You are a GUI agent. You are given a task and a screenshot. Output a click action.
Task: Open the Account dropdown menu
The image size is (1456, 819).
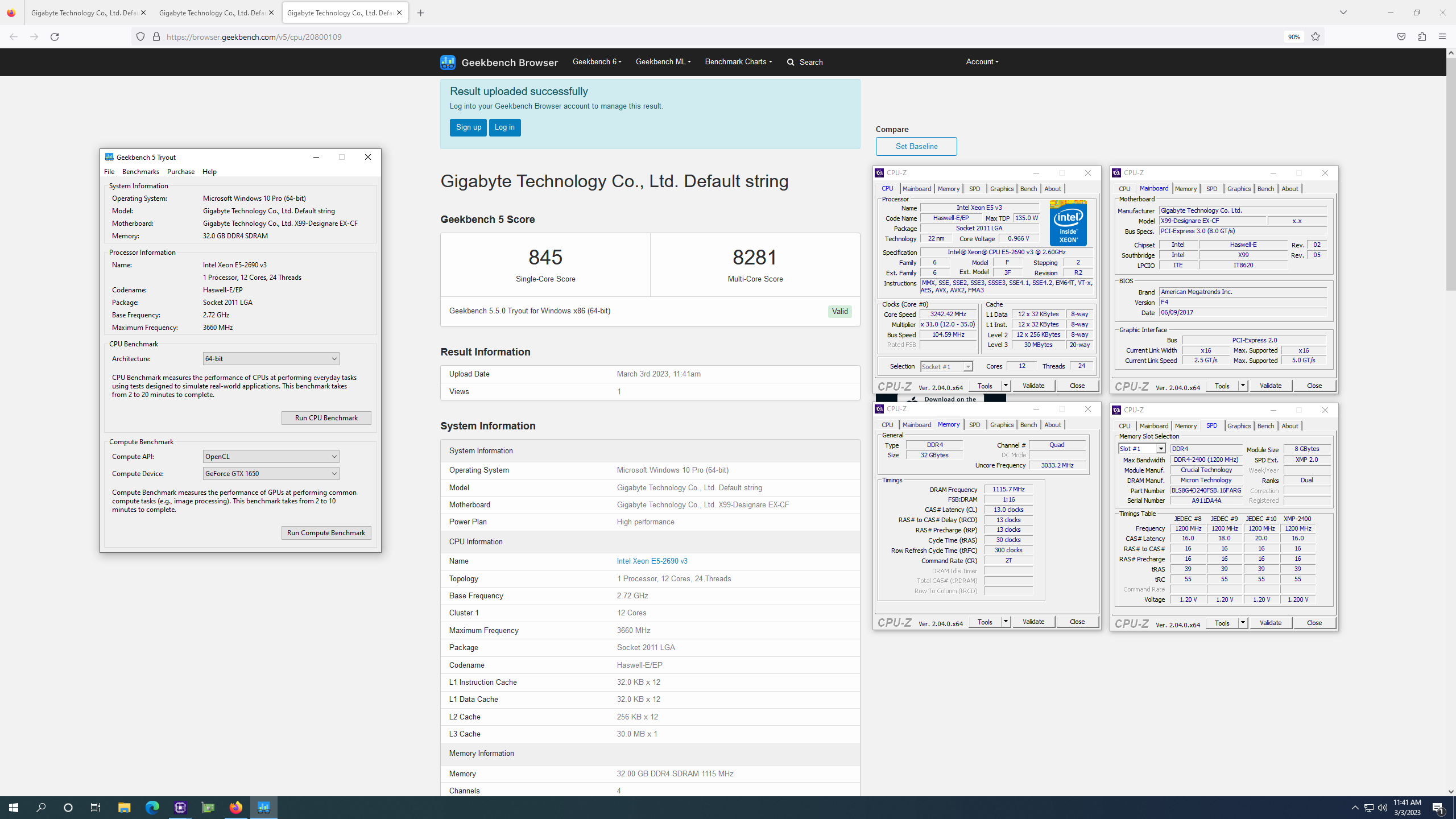(982, 61)
